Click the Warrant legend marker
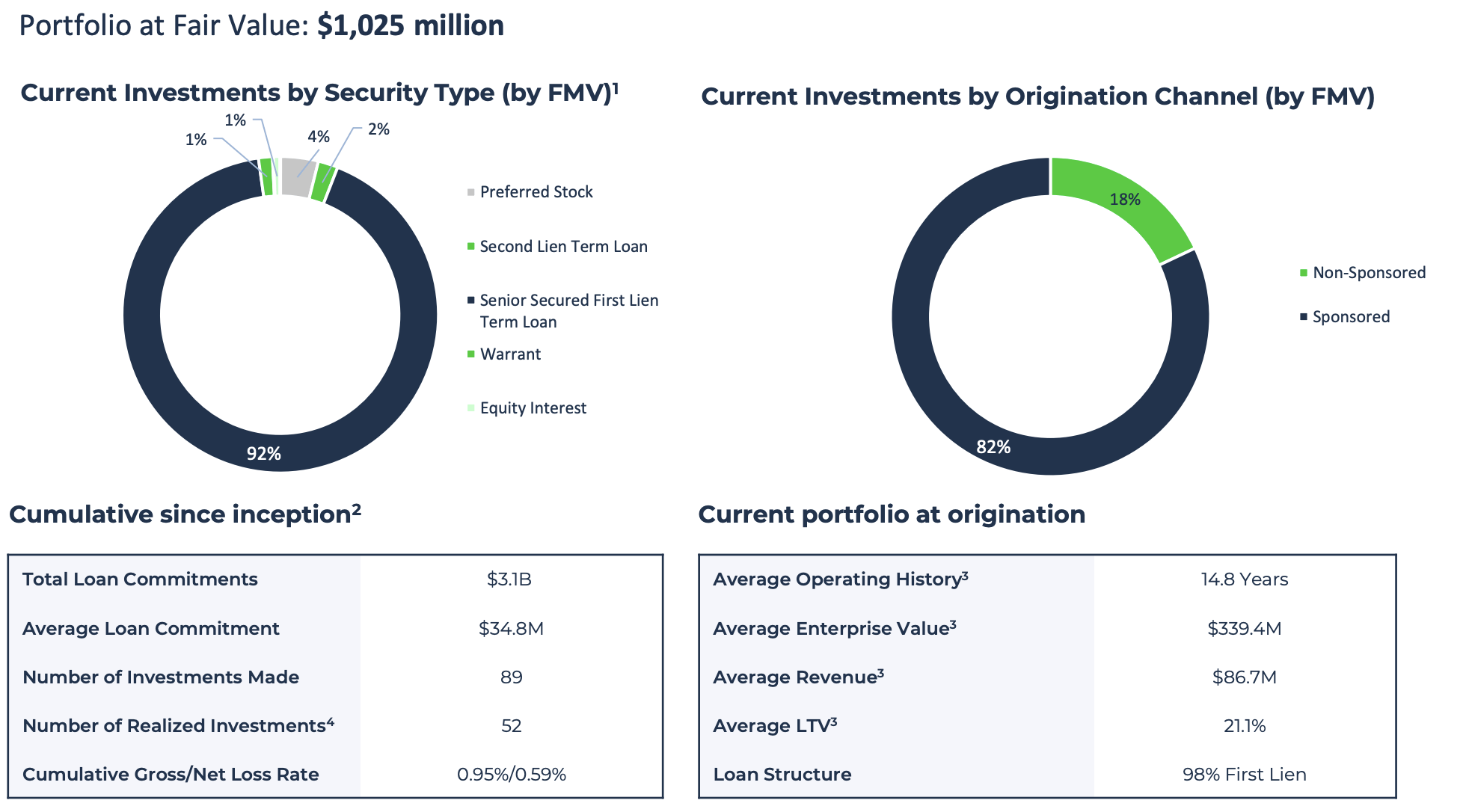 (x=470, y=354)
